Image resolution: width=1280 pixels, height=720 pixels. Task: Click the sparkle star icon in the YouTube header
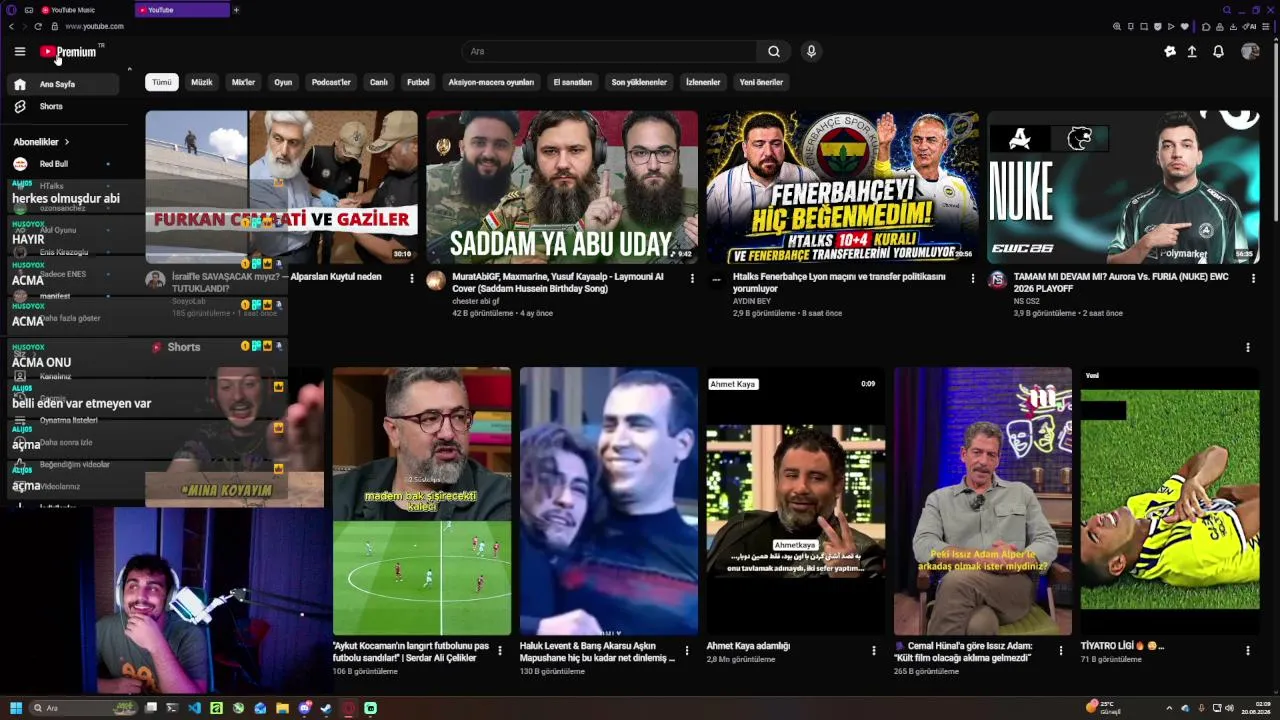pyautogui.click(x=1170, y=51)
